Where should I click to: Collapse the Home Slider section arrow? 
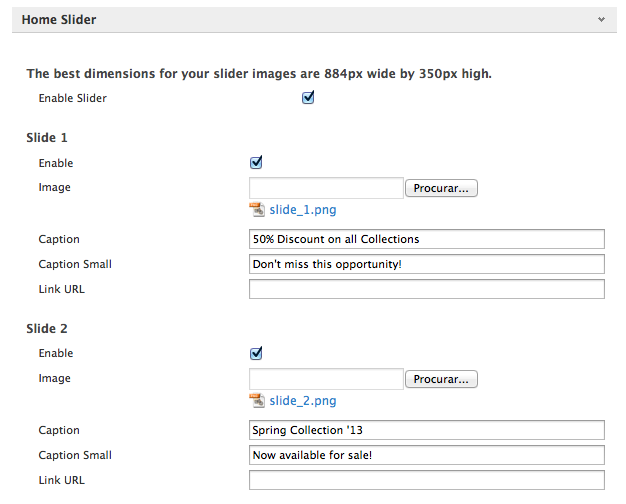[x=600, y=19]
